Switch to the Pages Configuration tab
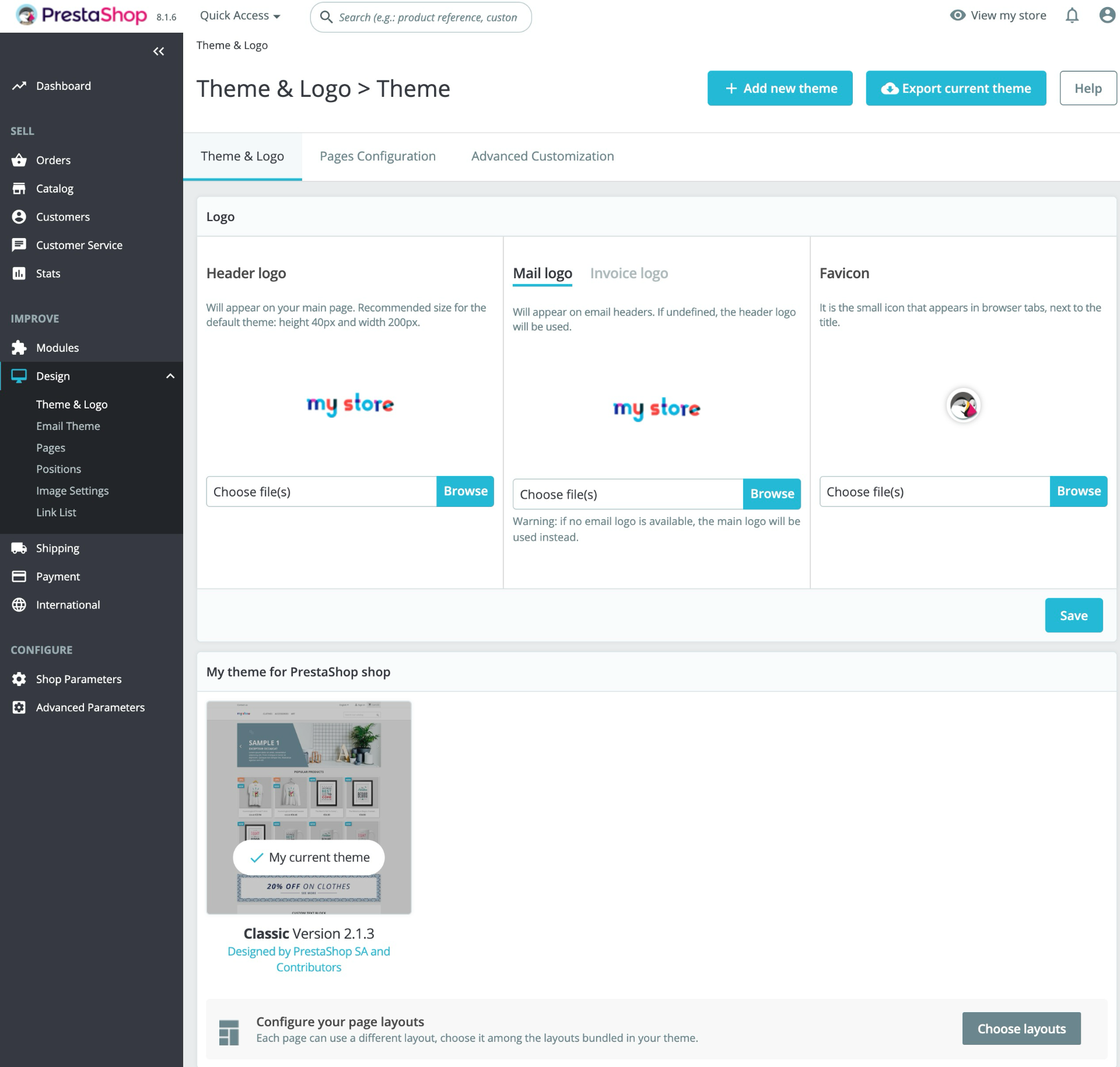 click(377, 156)
